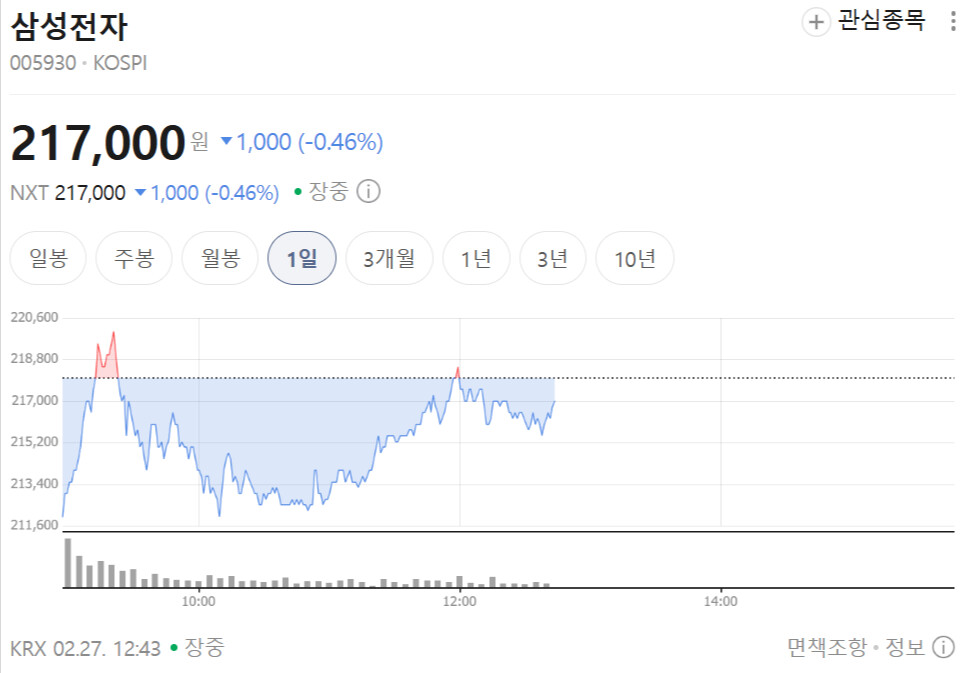The width and height of the screenshot is (960, 673).
Task: Switch chart range to 3년
Action: [x=552, y=259]
